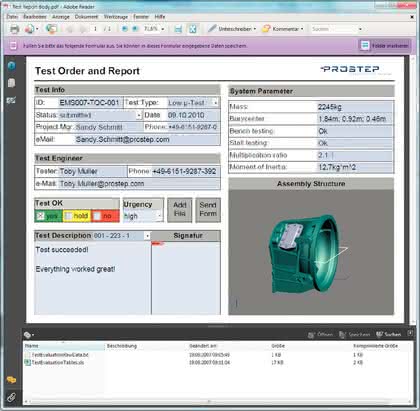
Task: Click the fit full page icon
Action: (193, 29)
